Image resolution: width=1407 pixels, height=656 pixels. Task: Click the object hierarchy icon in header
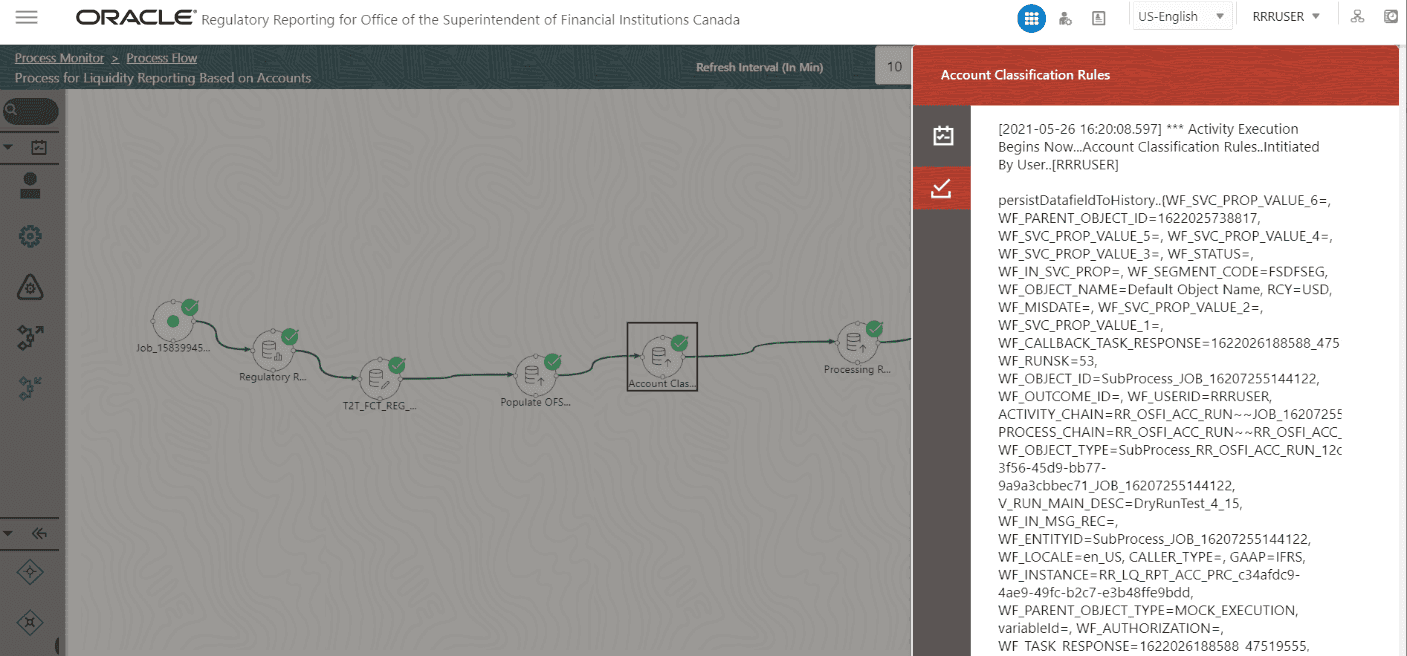(x=1357, y=16)
